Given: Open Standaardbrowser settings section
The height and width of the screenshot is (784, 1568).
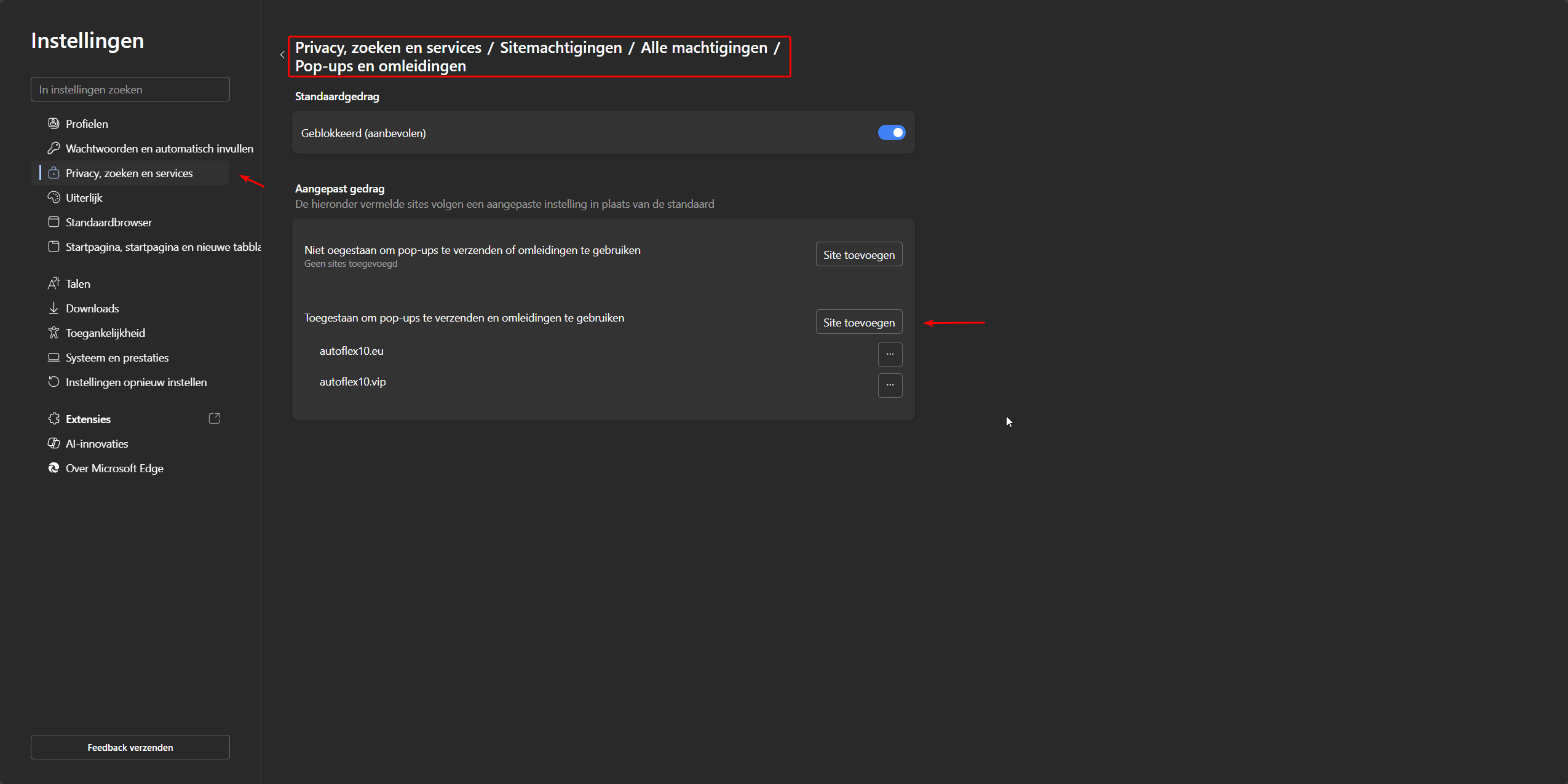Looking at the screenshot, I should click(x=108, y=222).
